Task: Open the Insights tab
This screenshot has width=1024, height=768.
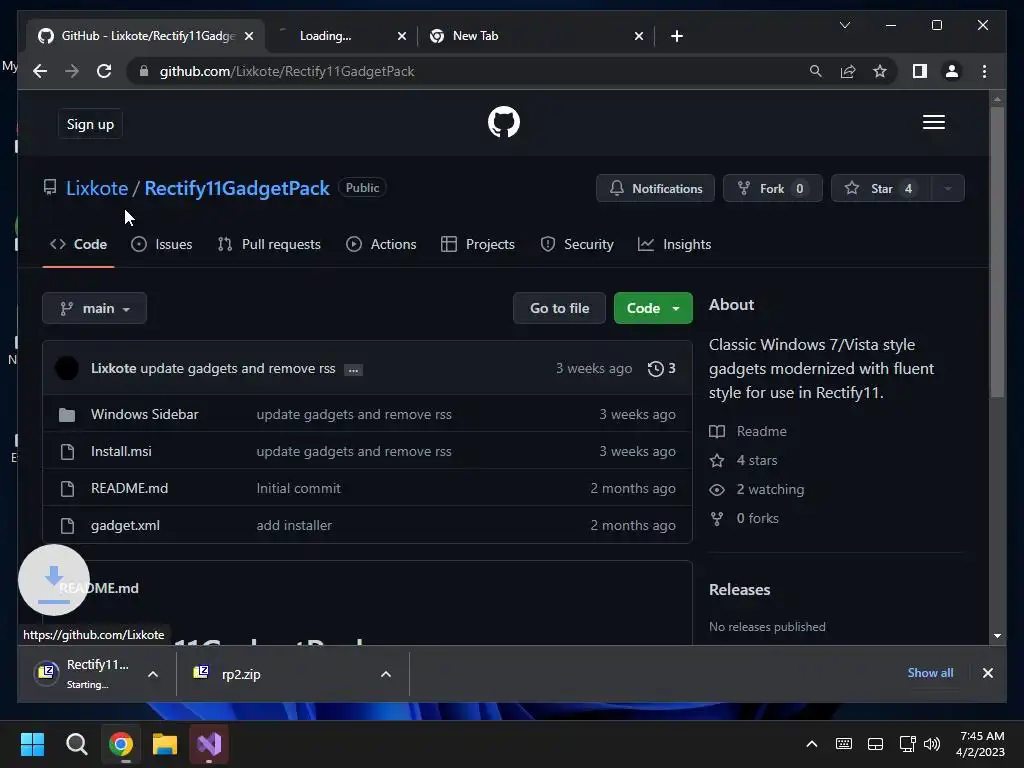Action: (x=675, y=244)
